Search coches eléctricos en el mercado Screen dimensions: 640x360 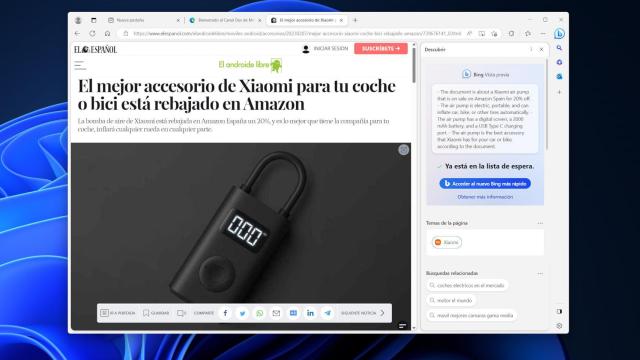(467, 285)
